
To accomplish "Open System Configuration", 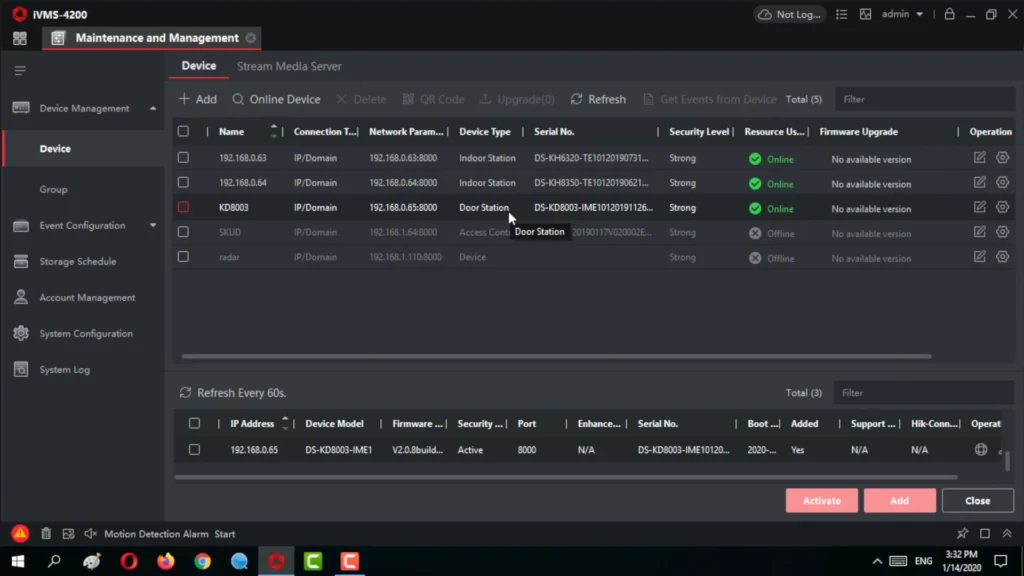I will tap(86, 333).
